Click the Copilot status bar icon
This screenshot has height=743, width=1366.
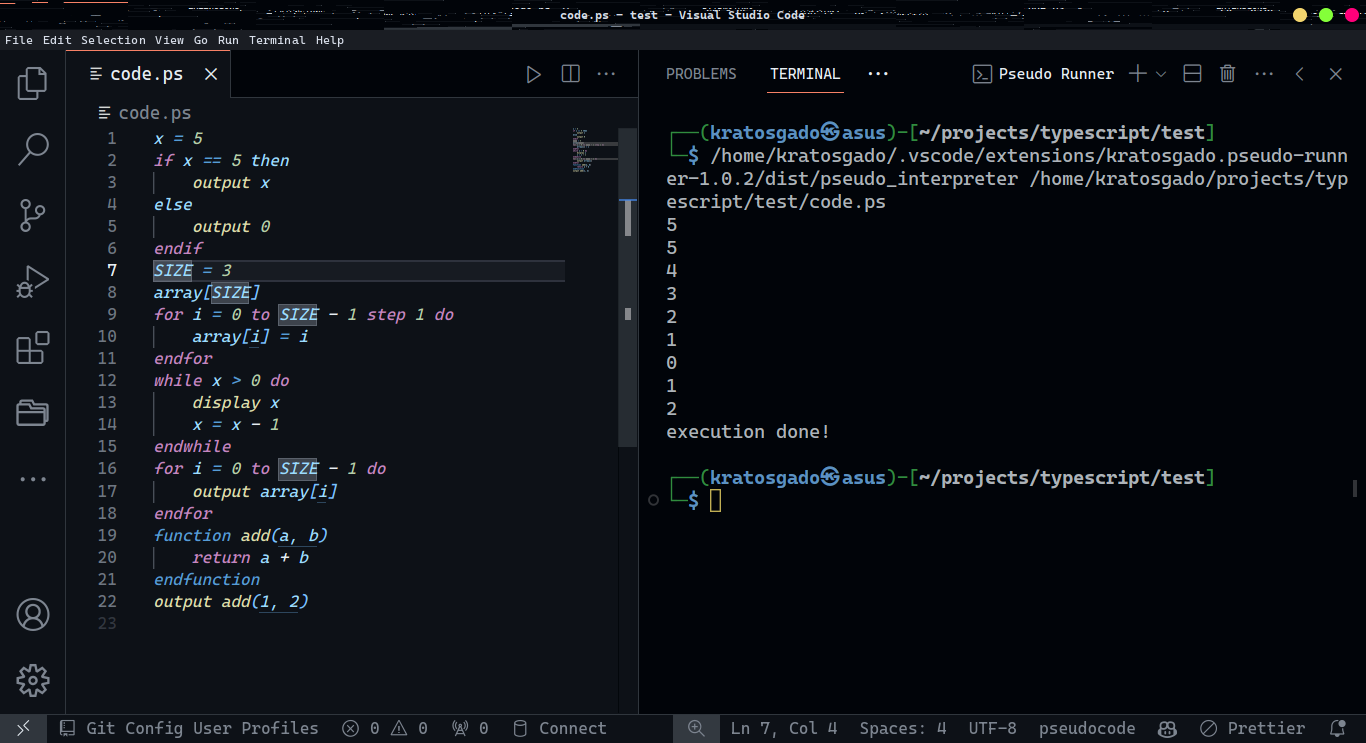(x=1167, y=728)
